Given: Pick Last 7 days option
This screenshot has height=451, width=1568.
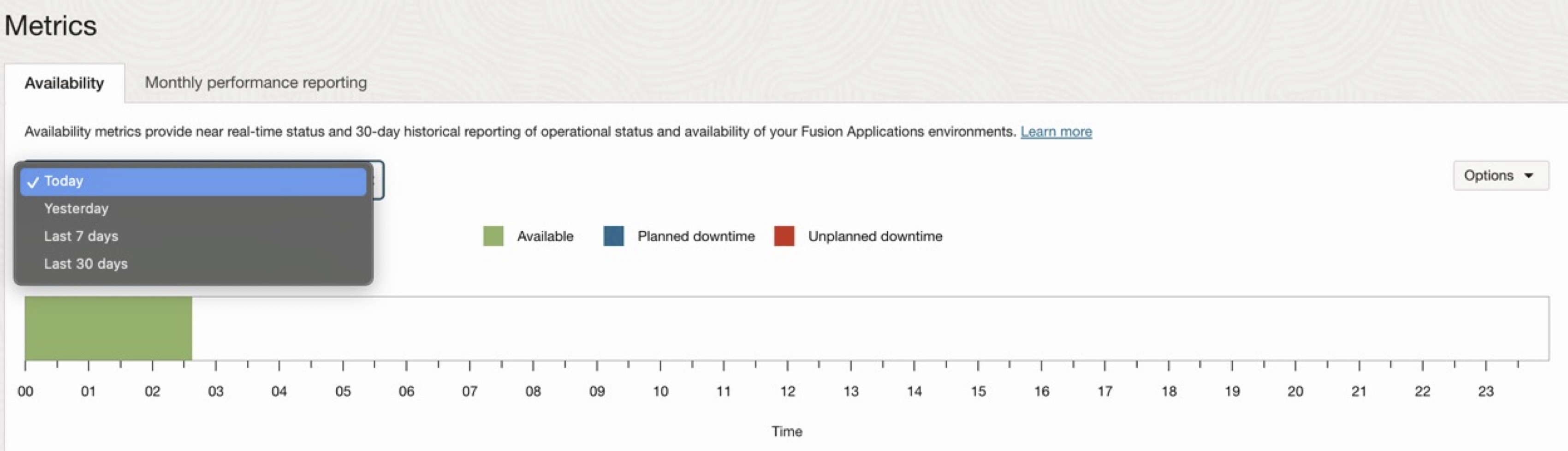Looking at the screenshot, I should click(81, 236).
